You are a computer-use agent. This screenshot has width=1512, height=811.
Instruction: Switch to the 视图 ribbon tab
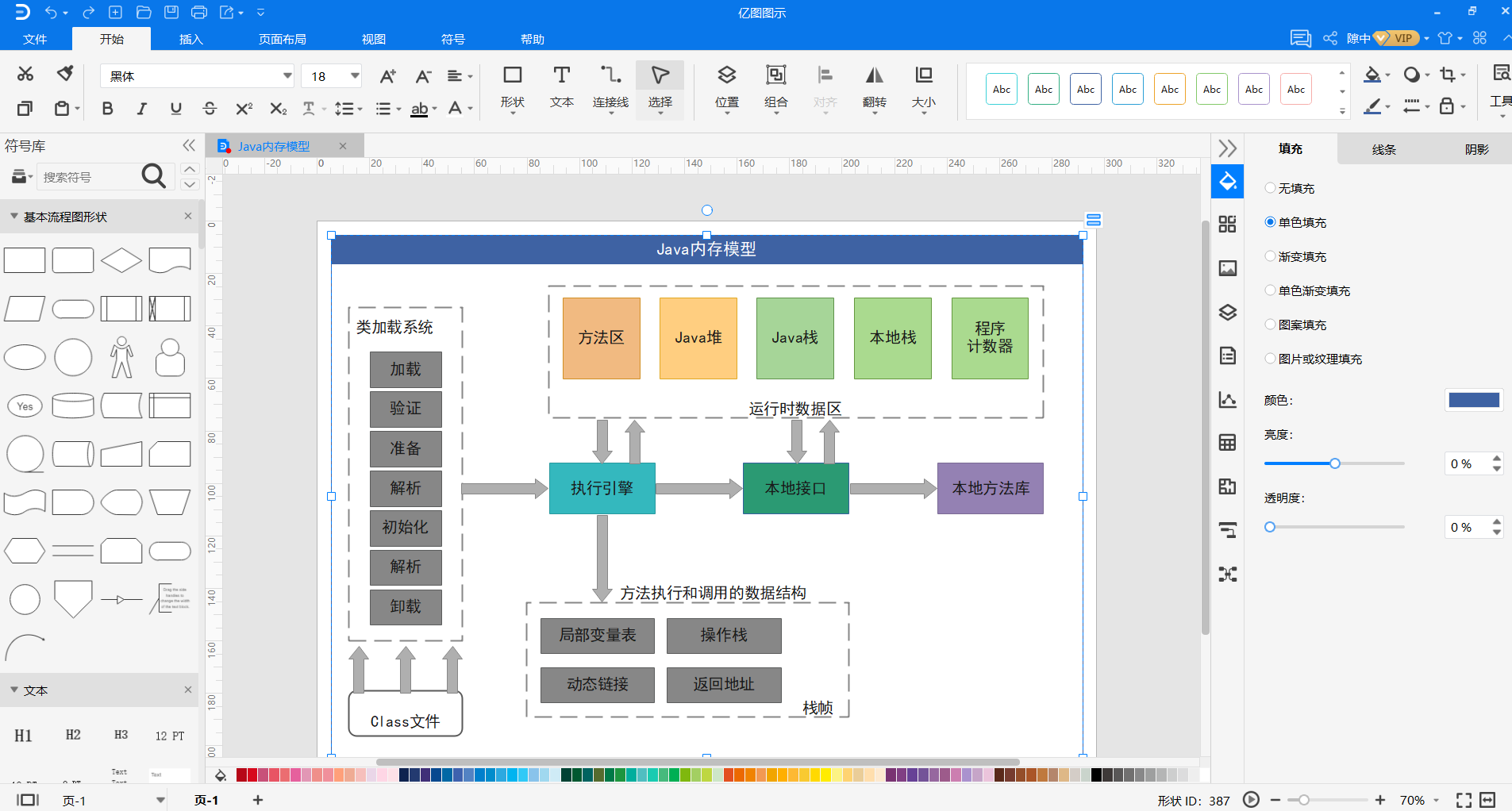pos(374,39)
